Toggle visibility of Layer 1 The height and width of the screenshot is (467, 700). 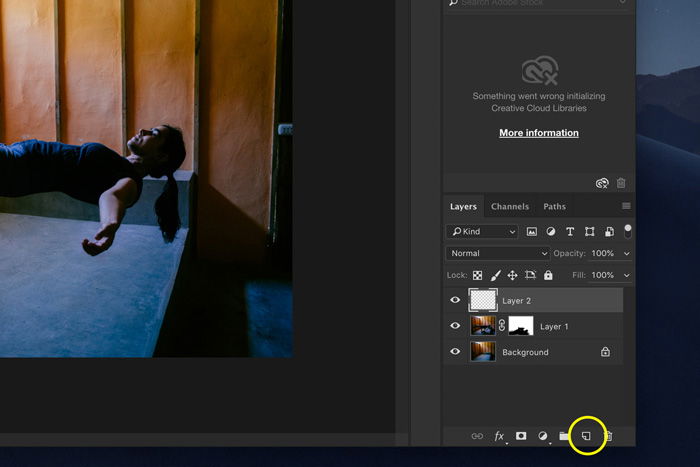pyautogui.click(x=455, y=326)
